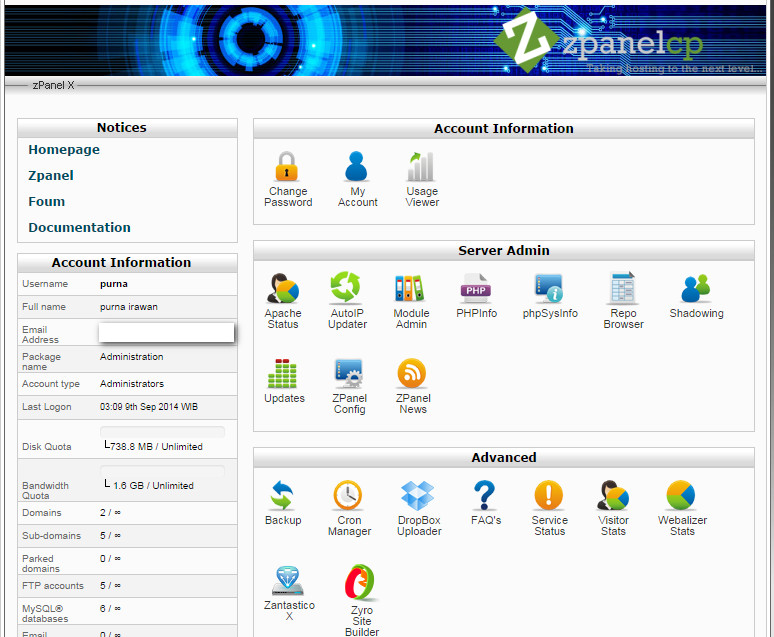Click '1.6 GB / Unlimited' bandwidth text
The image size is (774, 637).
(x=153, y=486)
